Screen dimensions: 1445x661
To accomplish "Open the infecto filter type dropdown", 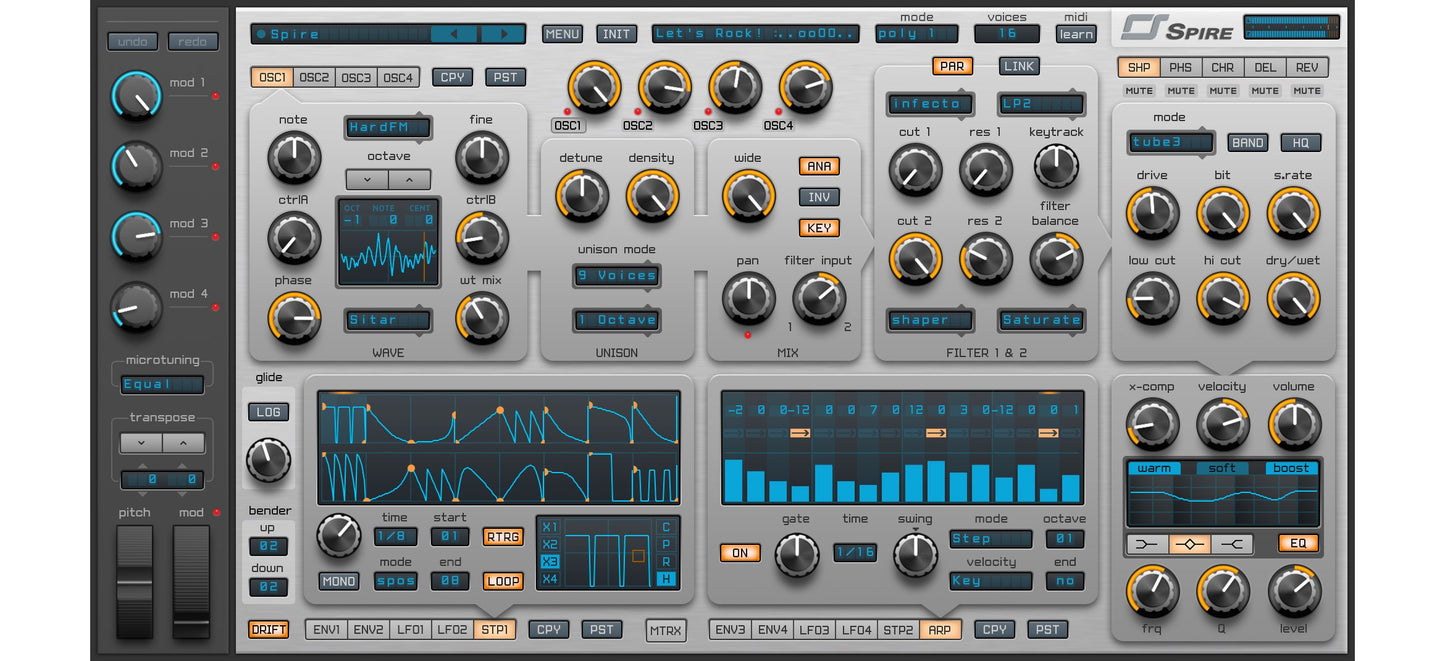I will pos(929,103).
